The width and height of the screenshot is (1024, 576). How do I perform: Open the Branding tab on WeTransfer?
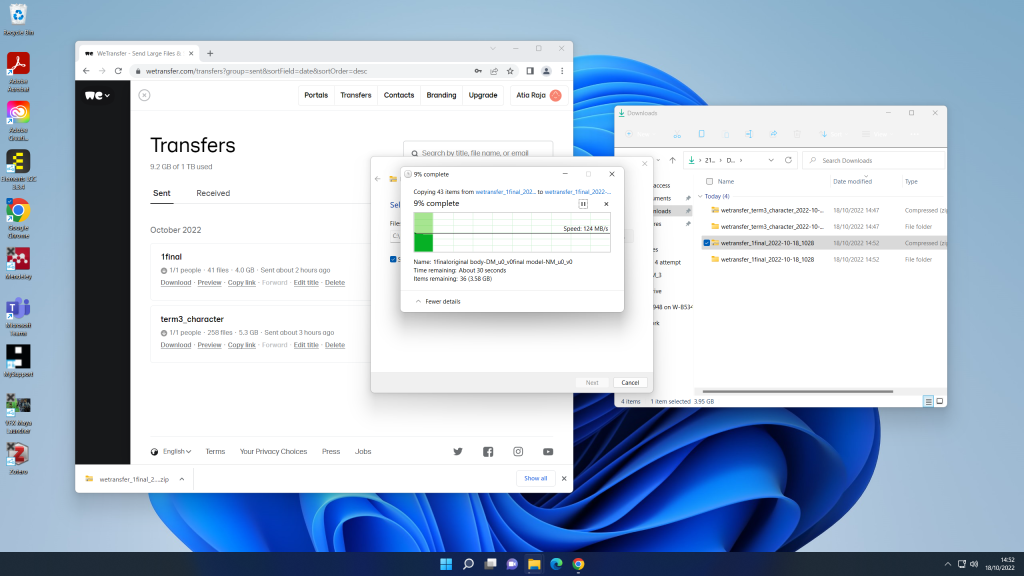[441, 95]
